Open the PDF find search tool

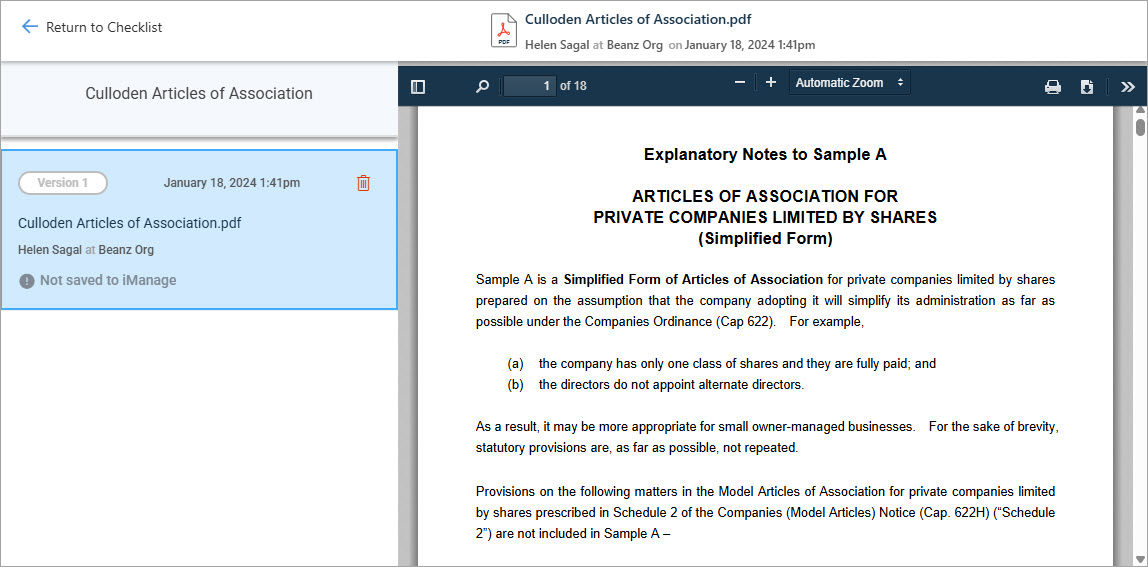click(482, 87)
